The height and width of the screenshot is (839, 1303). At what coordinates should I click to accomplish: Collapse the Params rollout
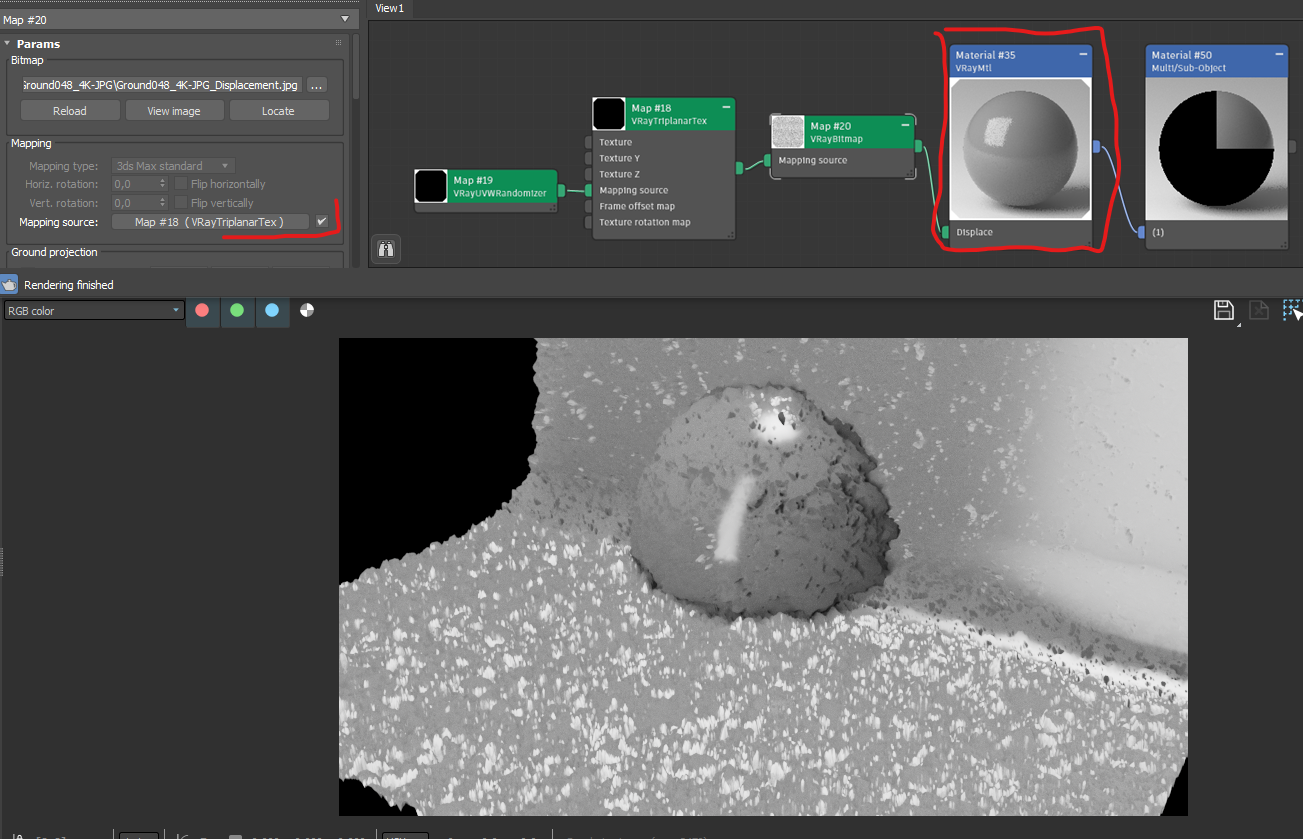tap(7, 43)
